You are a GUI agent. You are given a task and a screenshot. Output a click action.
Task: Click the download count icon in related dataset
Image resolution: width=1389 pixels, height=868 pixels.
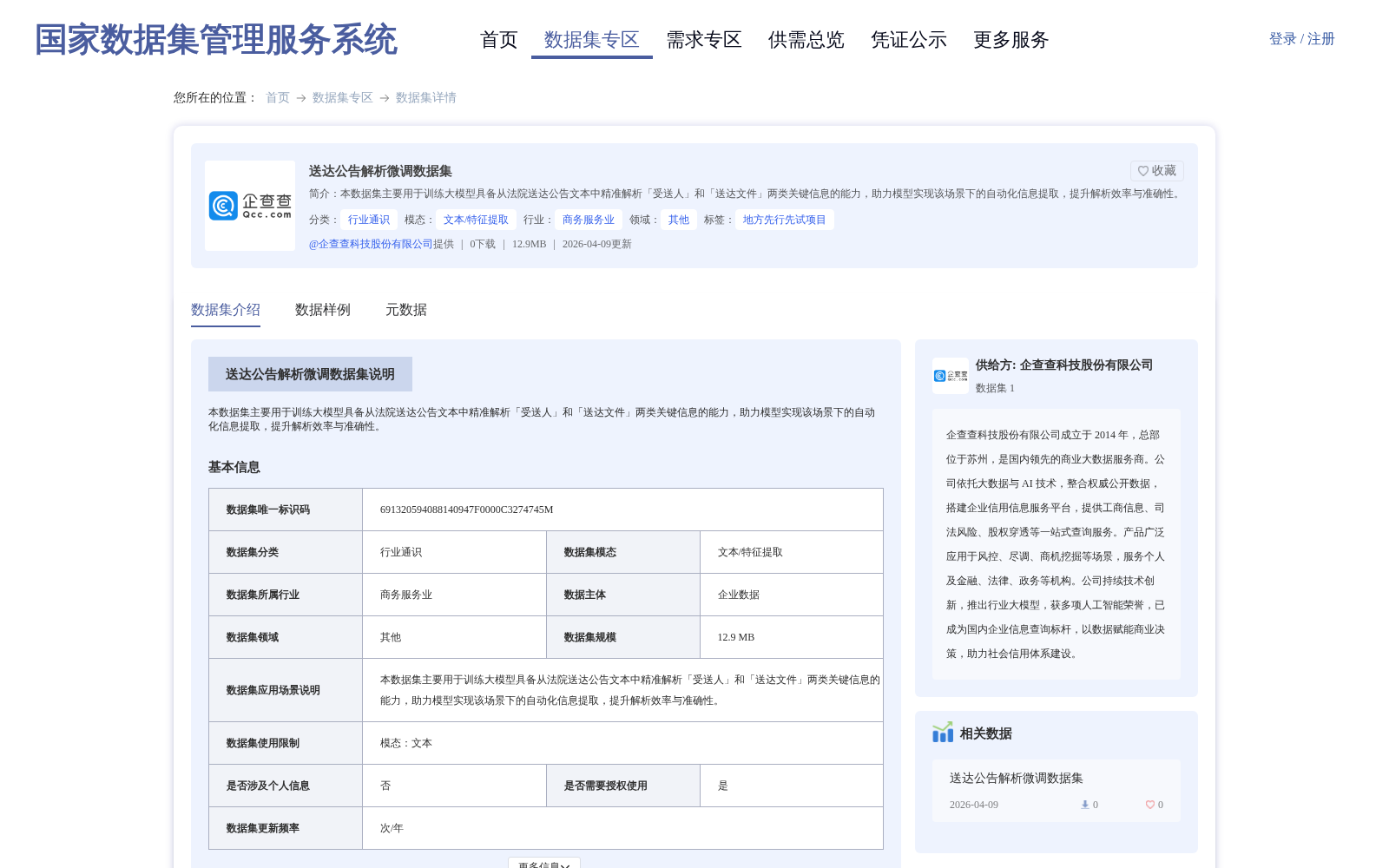click(x=1084, y=805)
